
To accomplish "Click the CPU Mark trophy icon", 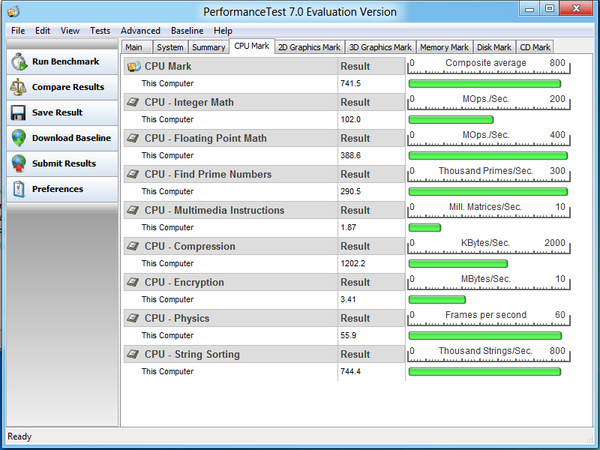I will click(133, 66).
